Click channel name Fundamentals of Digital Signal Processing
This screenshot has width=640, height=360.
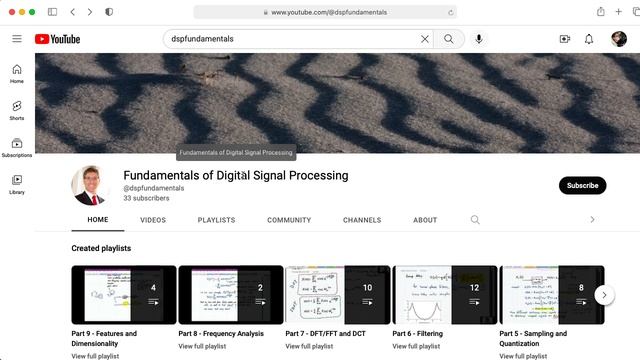click(x=236, y=176)
